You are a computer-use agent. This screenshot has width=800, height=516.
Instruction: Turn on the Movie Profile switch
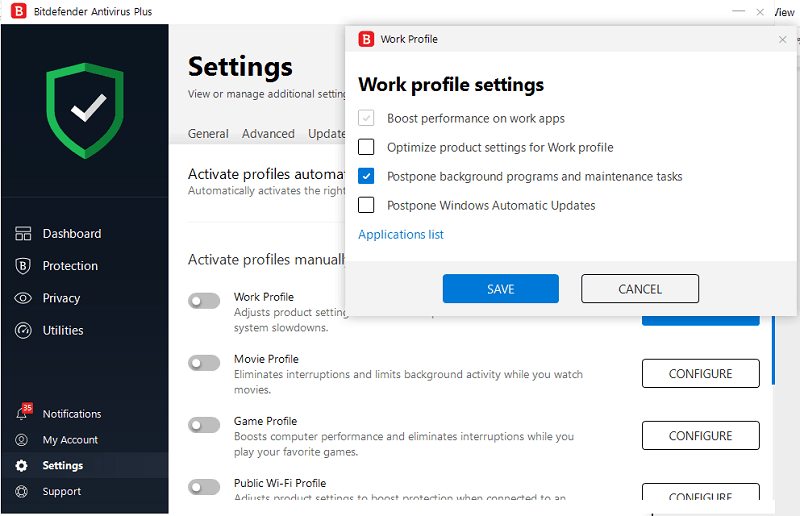(204, 363)
